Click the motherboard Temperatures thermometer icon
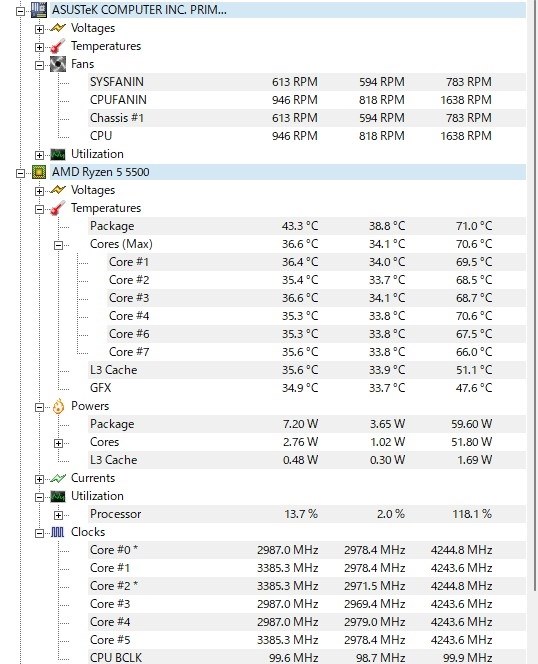Image resolution: width=538 pixels, height=664 pixels. click(58, 46)
